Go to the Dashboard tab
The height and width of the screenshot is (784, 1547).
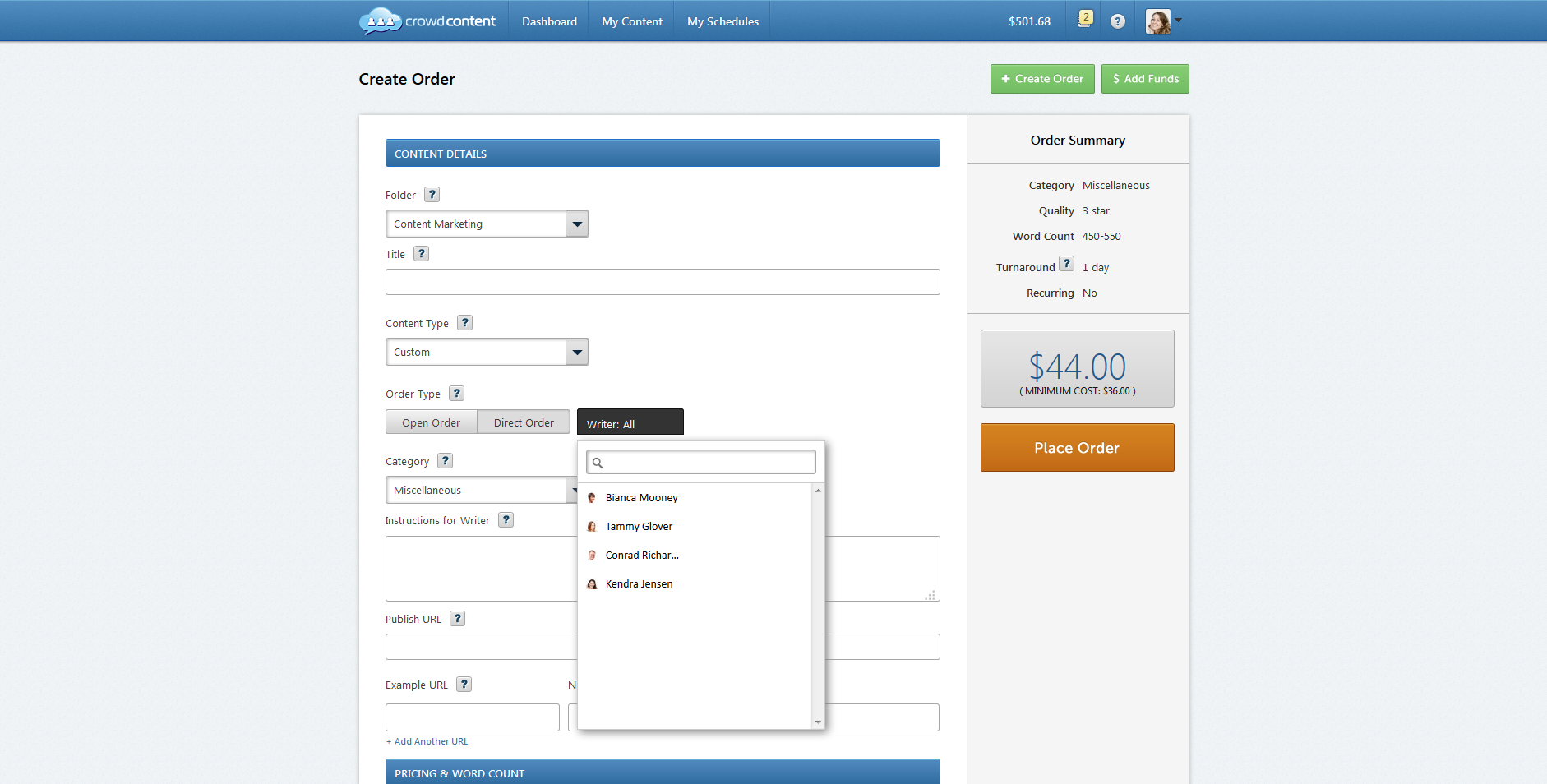[x=549, y=21]
